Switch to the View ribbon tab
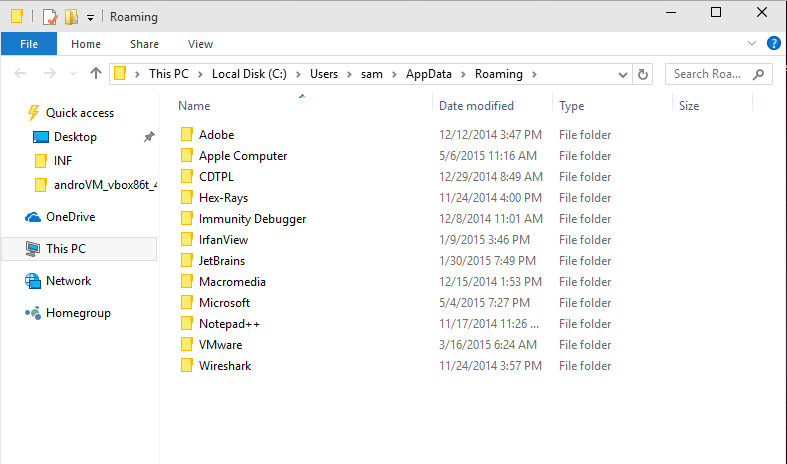 tap(200, 44)
